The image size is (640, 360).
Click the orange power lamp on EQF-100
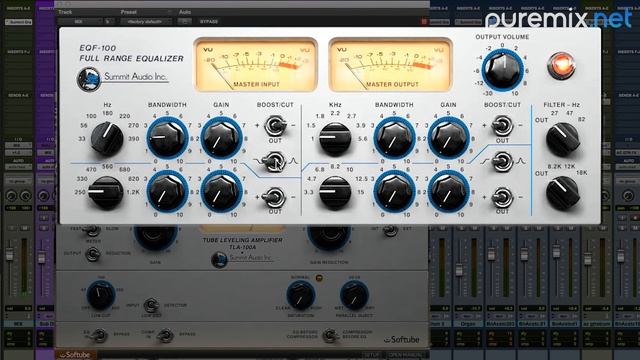(561, 65)
